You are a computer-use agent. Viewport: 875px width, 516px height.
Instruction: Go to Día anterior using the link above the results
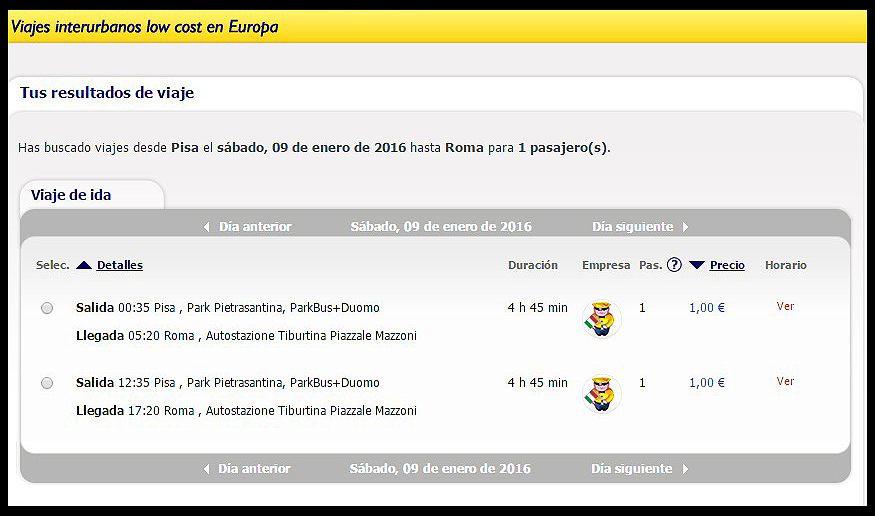click(255, 227)
